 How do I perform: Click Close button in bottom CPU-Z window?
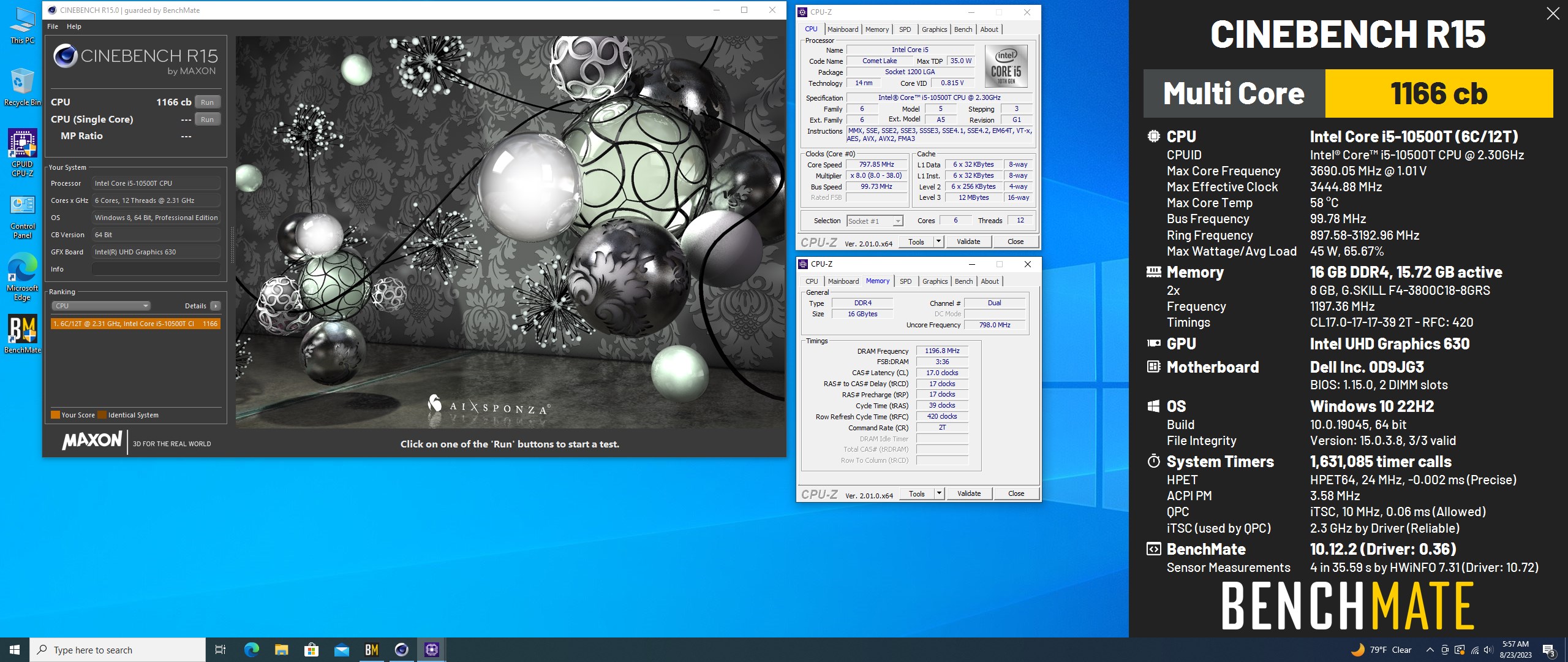coord(1016,493)
